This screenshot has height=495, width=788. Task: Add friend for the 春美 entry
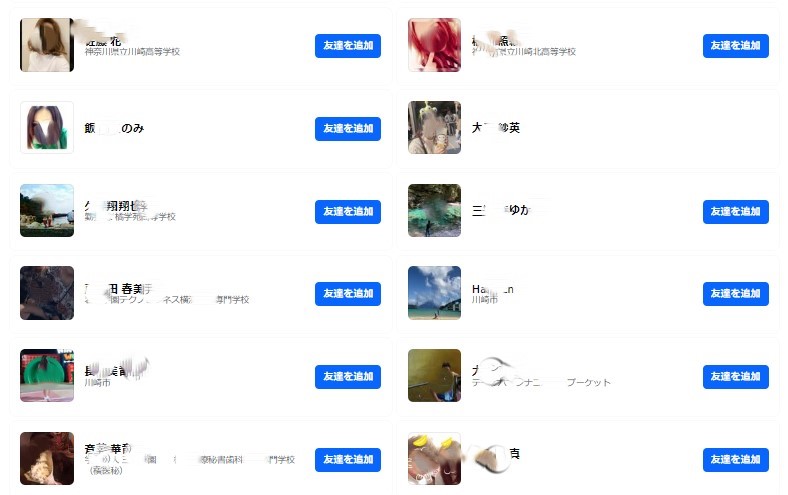pyautogui.click(x=348, y=294)
